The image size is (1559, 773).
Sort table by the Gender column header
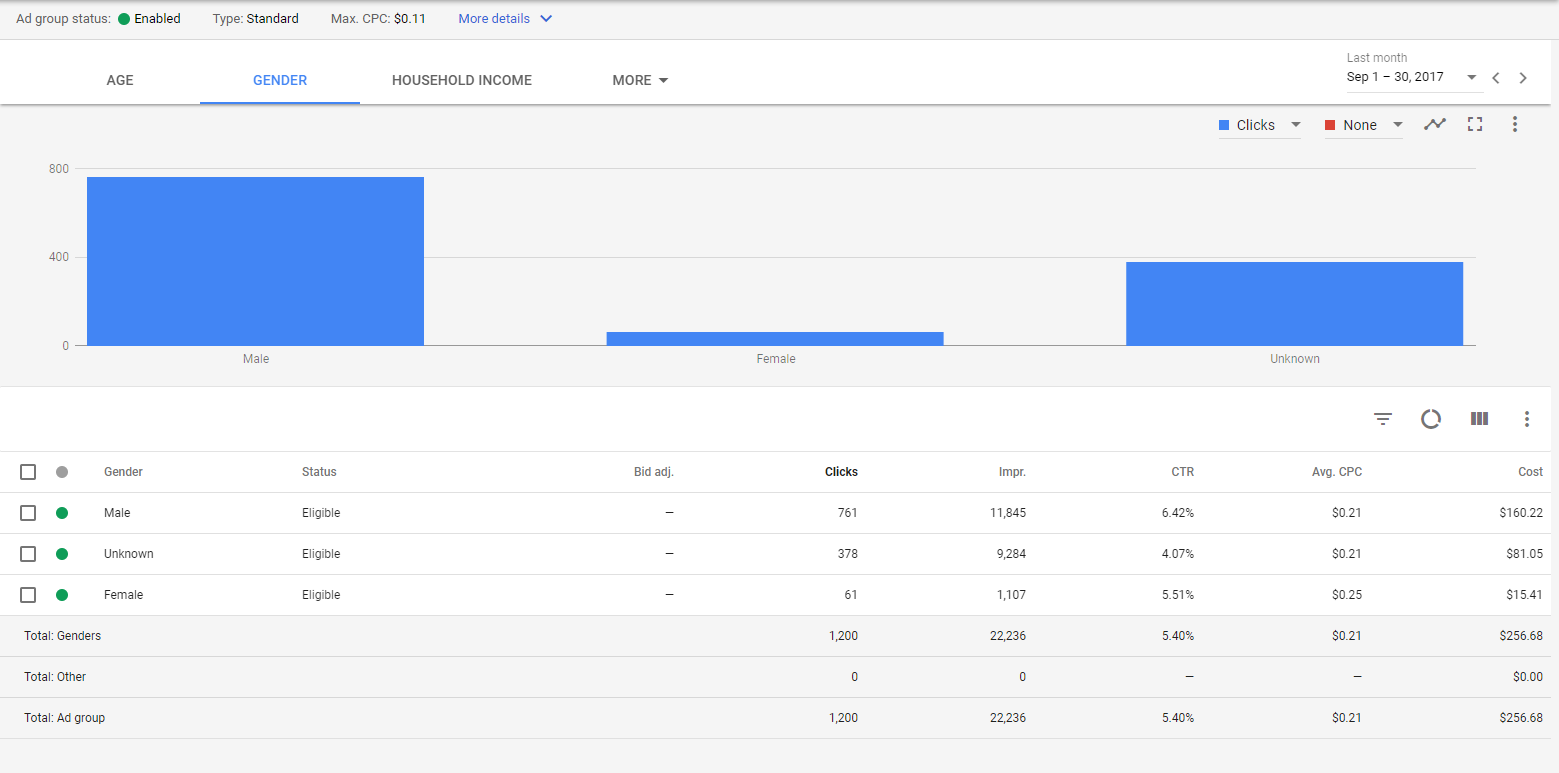(123, 472)
